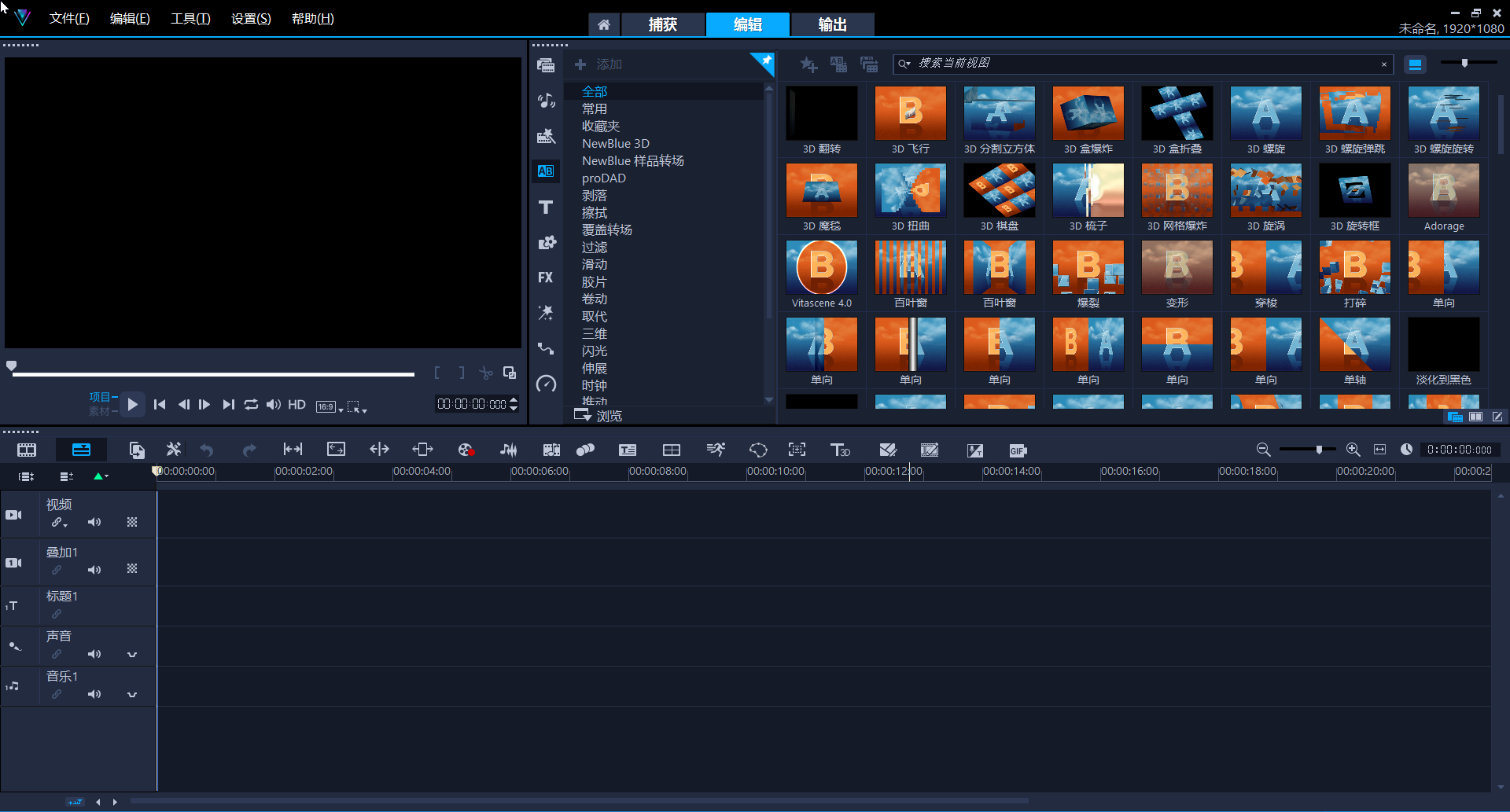Click the Redo arrow in timeline toolbar
The width and height of the screenshot is (1510, 812).
pos(249,450)
